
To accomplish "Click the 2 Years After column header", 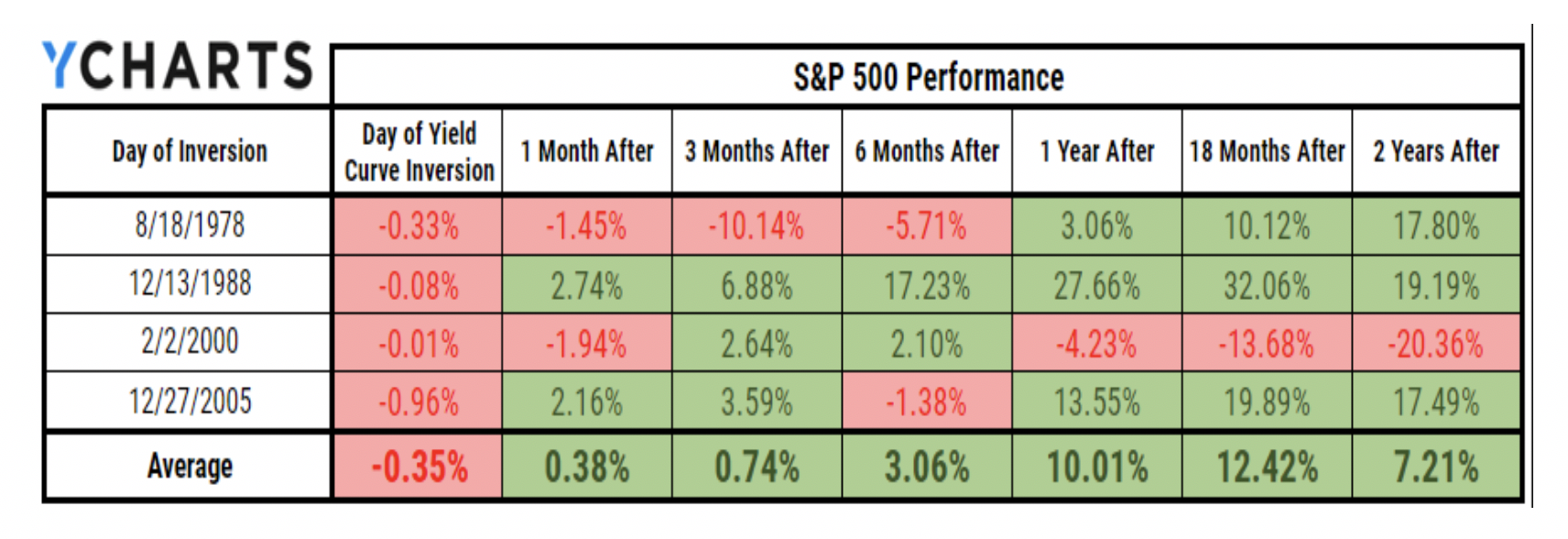I will pos(1436,151).
